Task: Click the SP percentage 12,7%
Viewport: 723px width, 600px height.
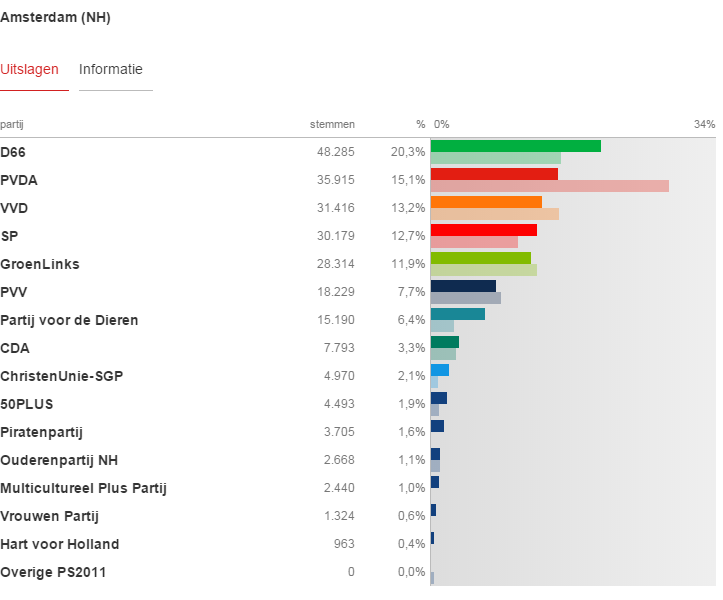Action: pyautogui.click(x=408, y=236)
